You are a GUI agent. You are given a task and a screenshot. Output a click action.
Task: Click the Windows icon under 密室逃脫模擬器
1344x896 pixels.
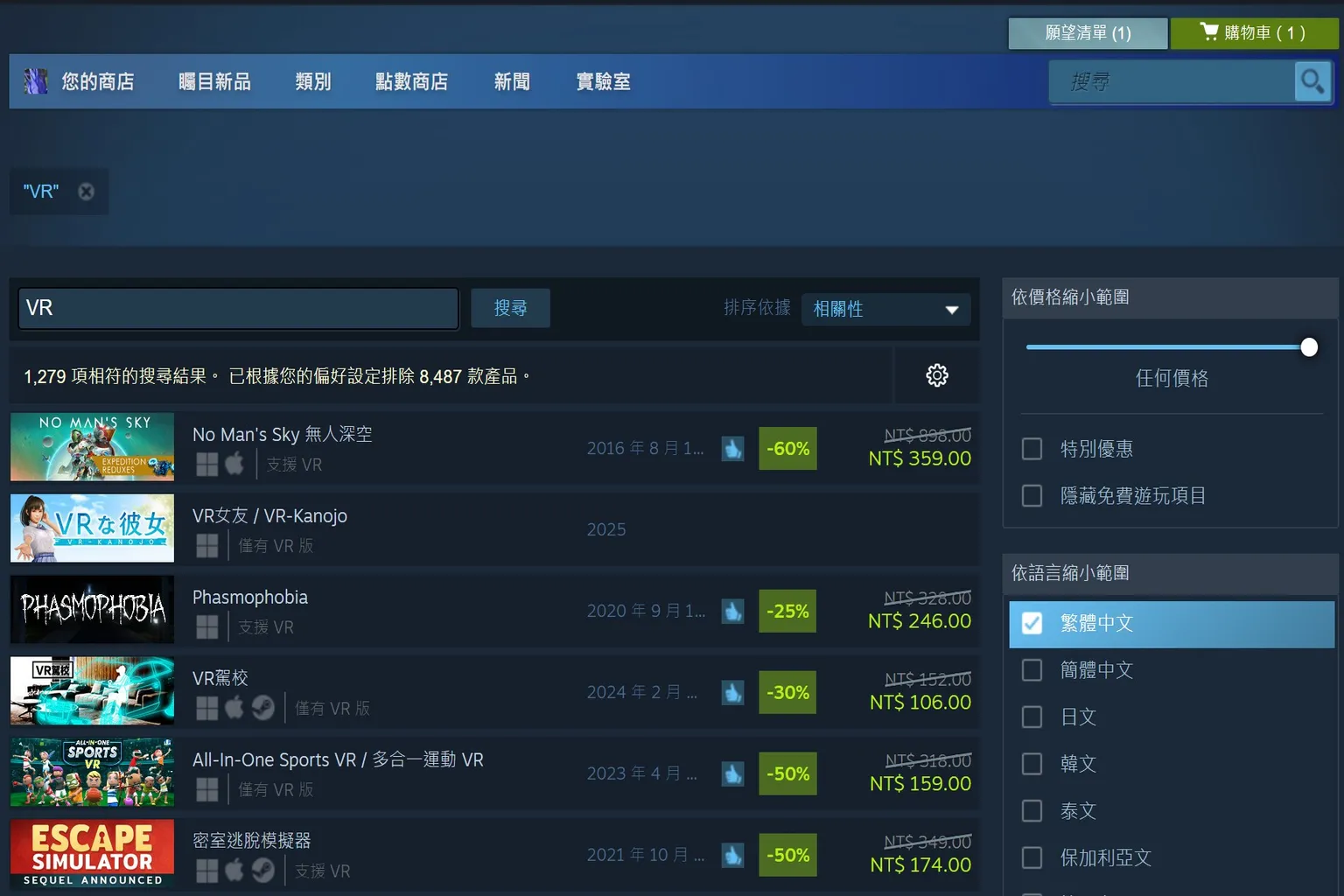tap(207, 871)
